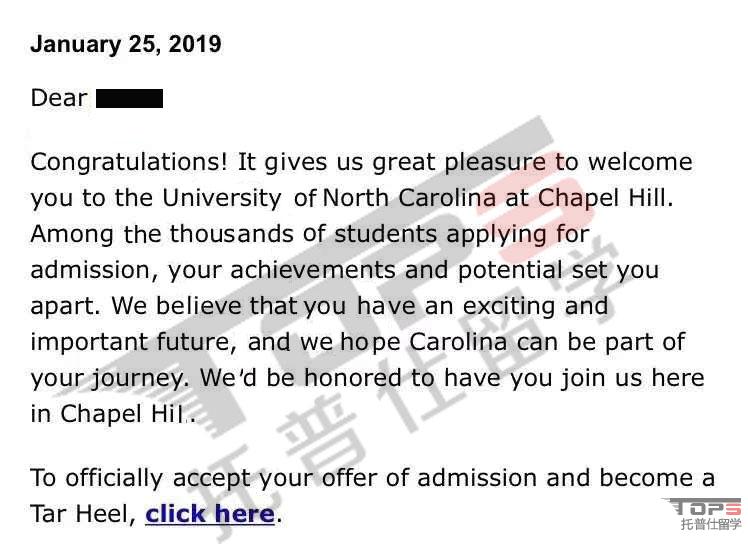
Task: Click "North Carolina" in the letter text
Action: pos(409,198)
